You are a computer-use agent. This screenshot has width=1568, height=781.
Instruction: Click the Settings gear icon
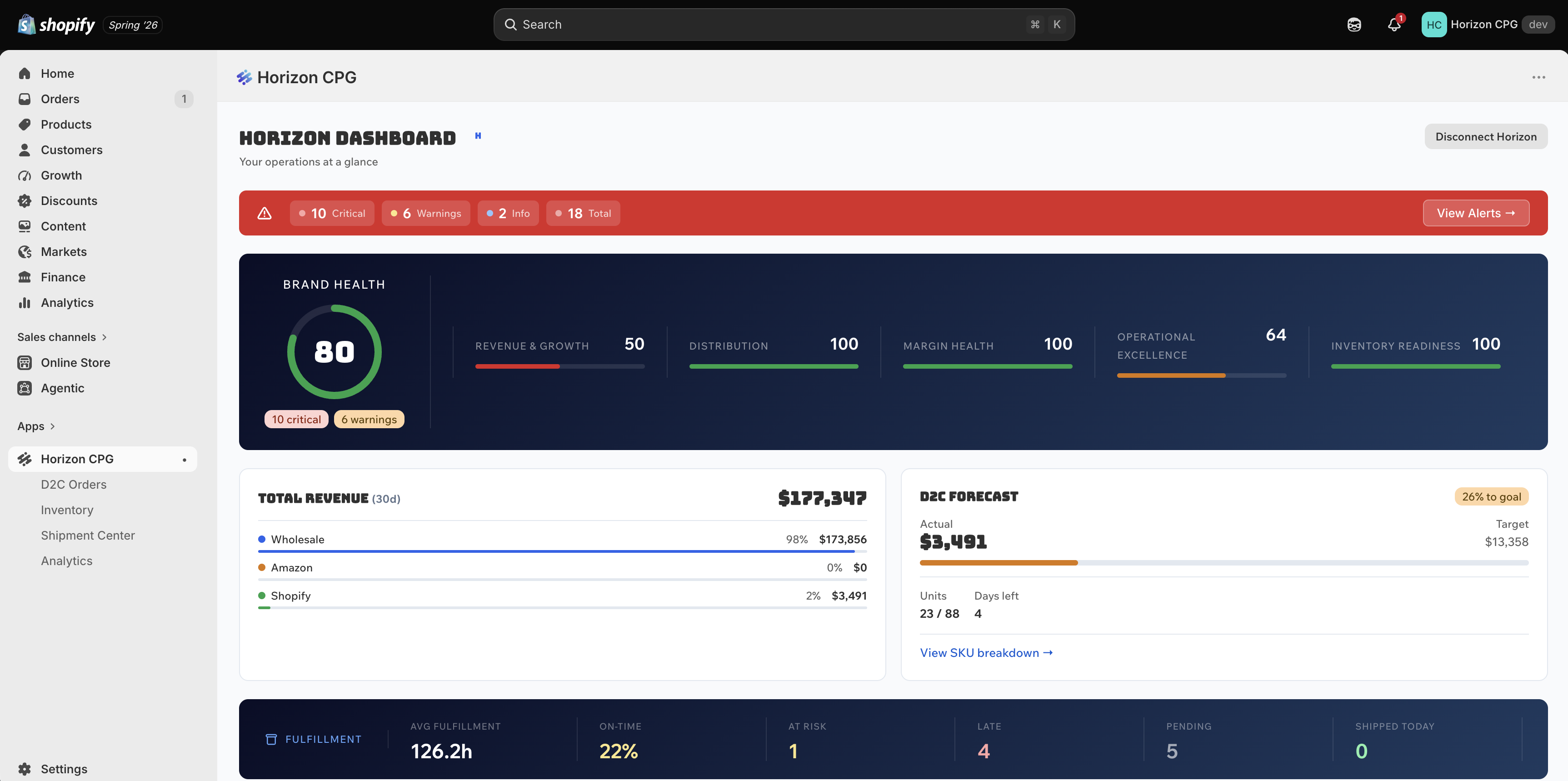[25, 769]
